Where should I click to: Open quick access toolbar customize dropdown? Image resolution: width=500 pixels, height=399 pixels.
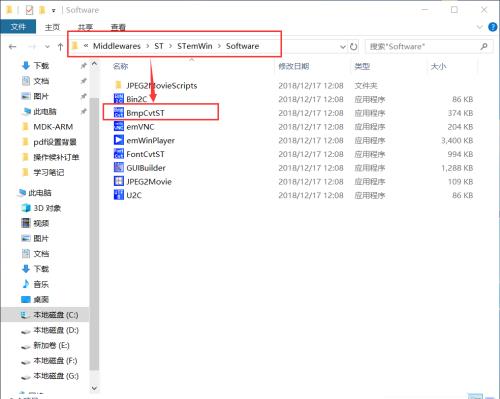click(x=53, y=11)
